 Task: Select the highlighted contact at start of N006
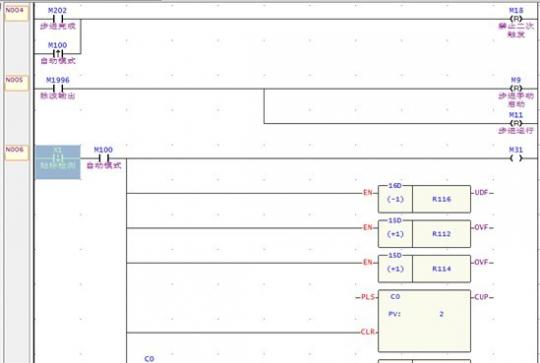click(58, 162)
